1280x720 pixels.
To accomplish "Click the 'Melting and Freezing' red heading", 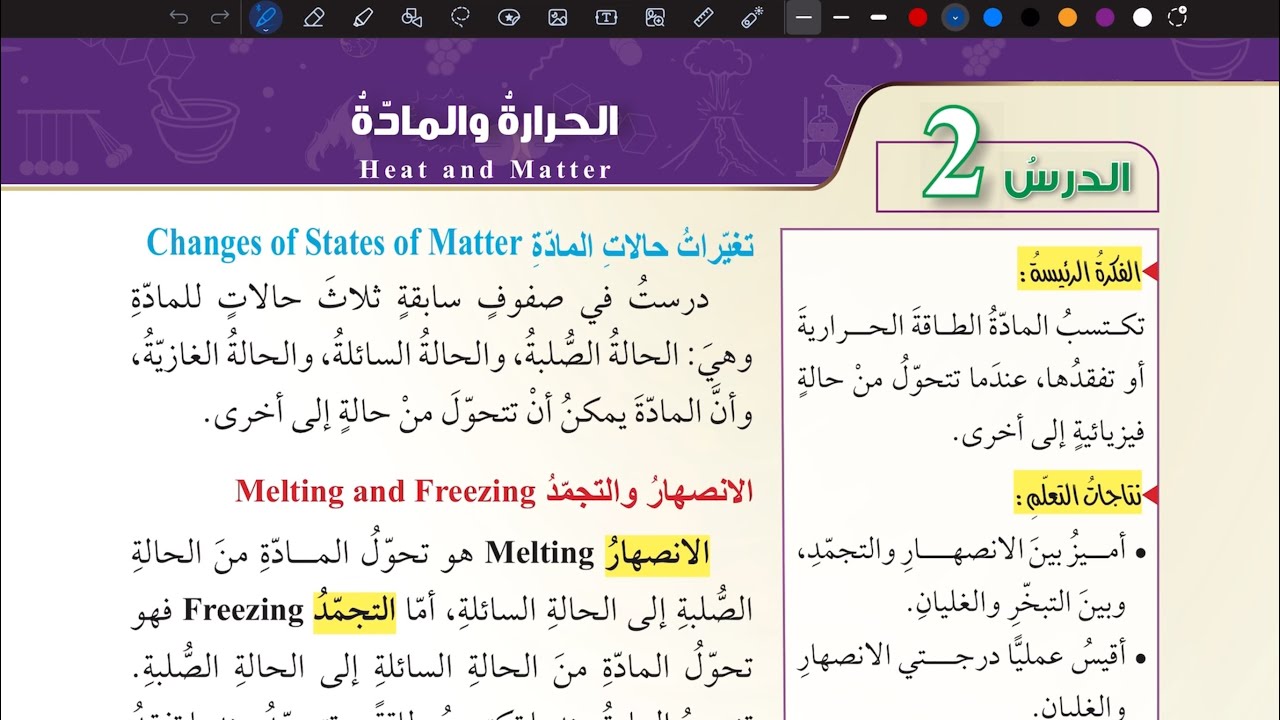I will click(x=386, y=491).
